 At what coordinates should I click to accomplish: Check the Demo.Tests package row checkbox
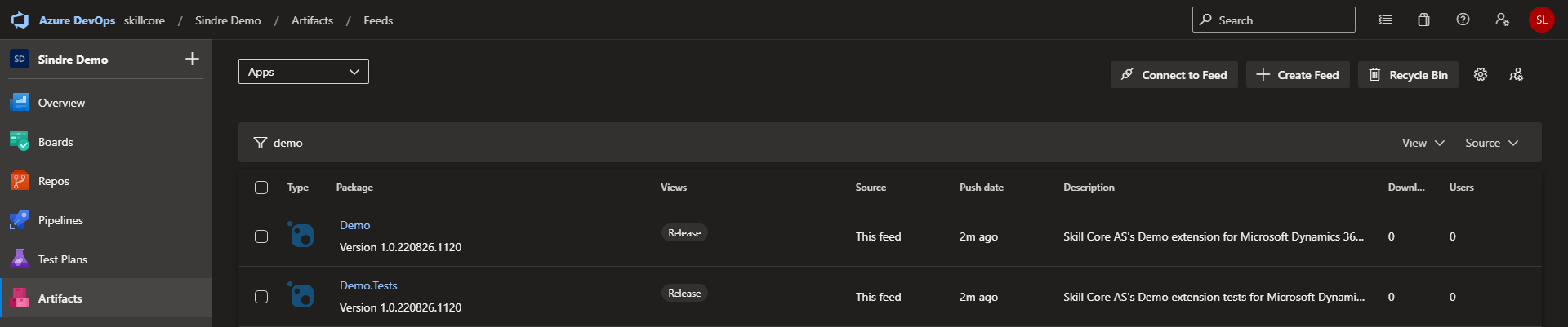click(261, 297)
